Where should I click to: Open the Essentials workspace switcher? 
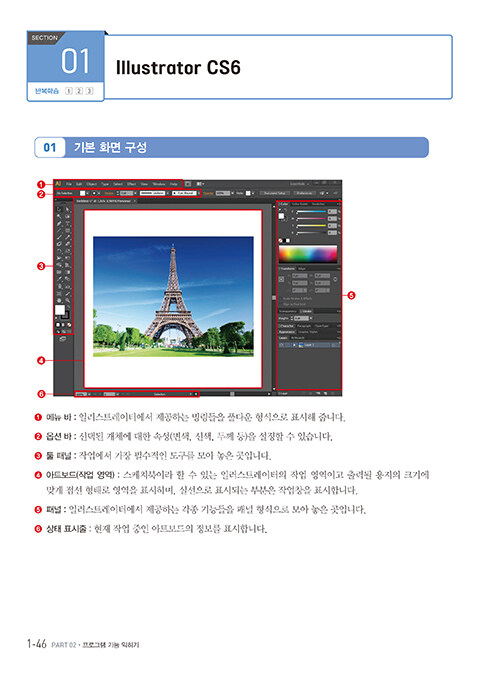click(298, 184)
